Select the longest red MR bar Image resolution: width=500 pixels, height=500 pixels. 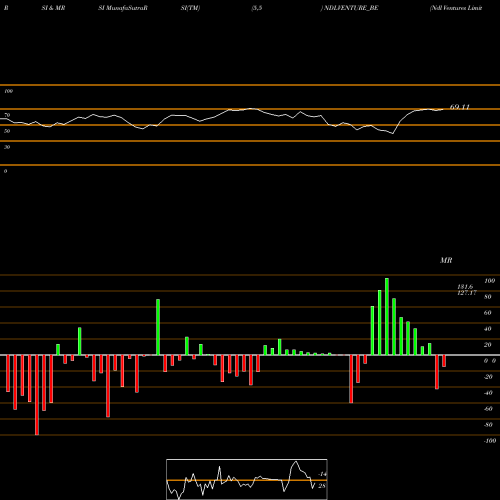point(37,395)
